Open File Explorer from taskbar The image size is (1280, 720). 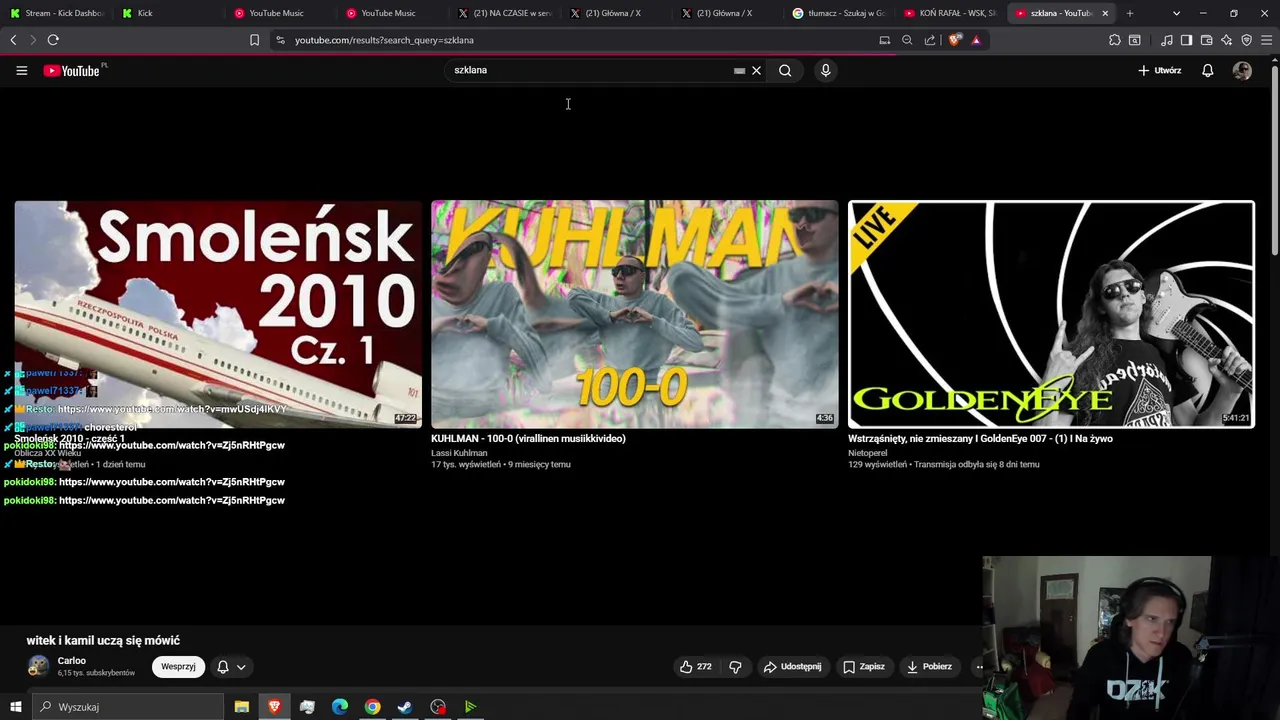pos(241,707)
